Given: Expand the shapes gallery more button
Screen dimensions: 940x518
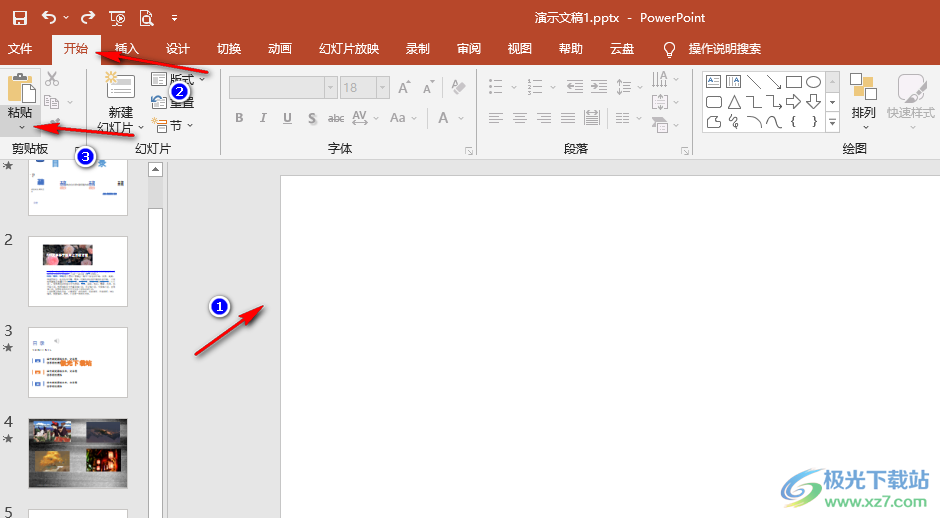Looking at the screenshot, I should [832, 122].
